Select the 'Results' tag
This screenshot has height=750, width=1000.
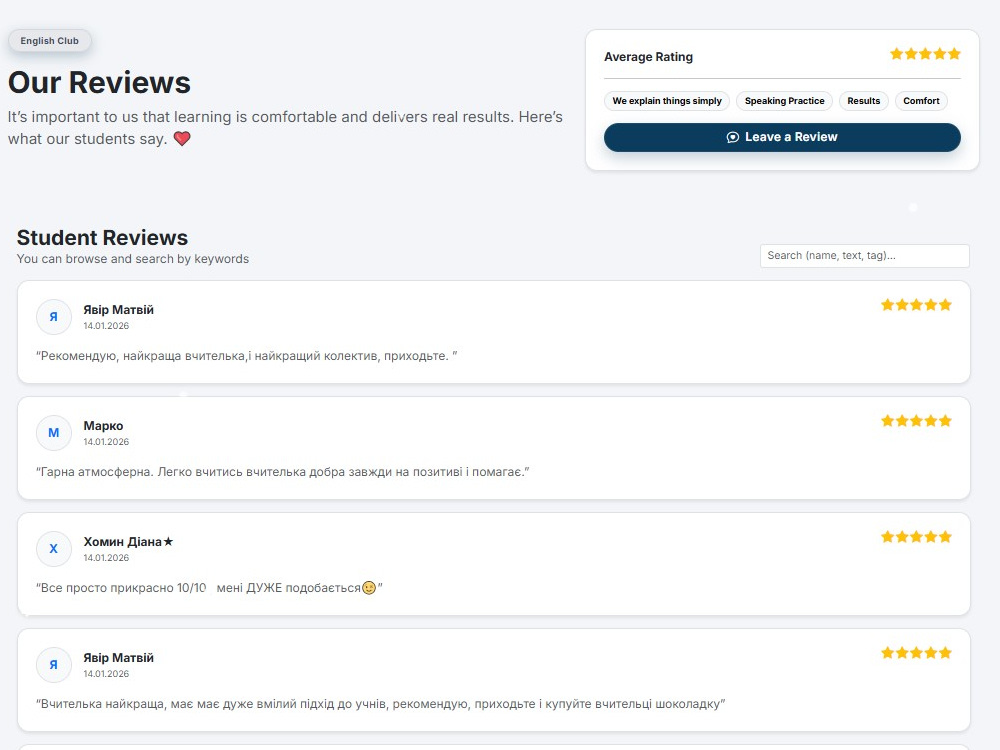[864, 101]
